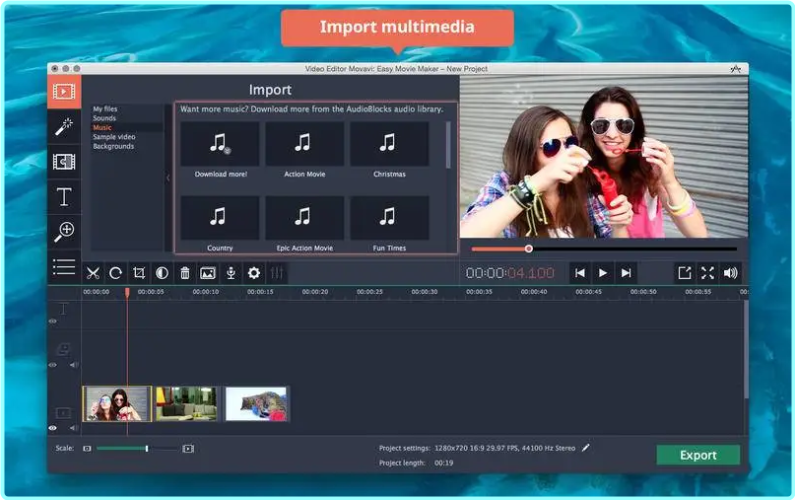The image size is (795, 500).
Task: Select the scissors Split tool
Action: coord(93,273)
